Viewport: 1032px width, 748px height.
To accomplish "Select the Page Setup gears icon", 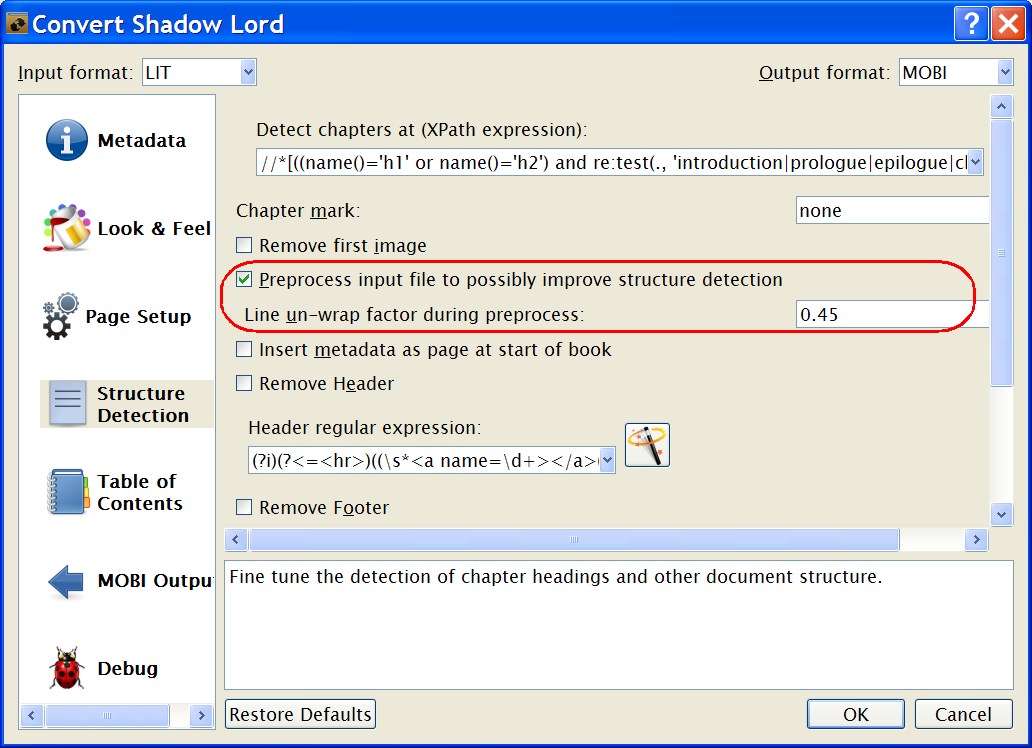I will [60, 316].
